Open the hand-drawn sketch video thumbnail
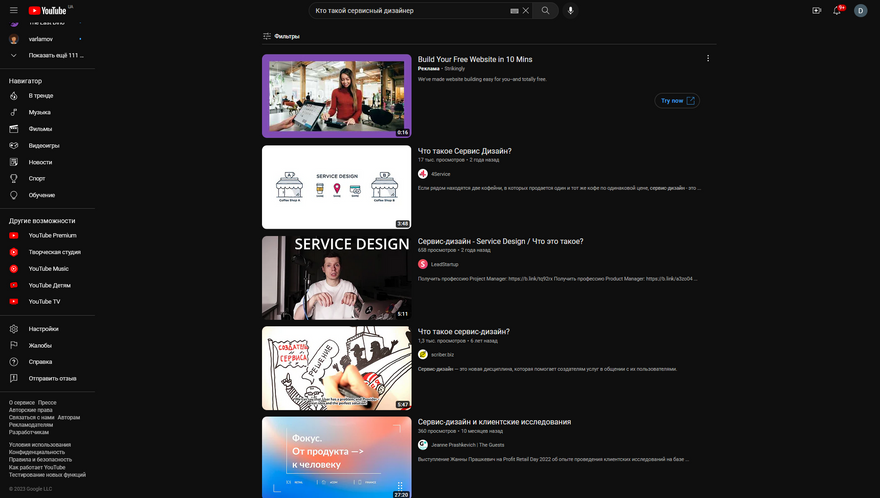Viewport: 880px width, 498px height. coord(337,368)
